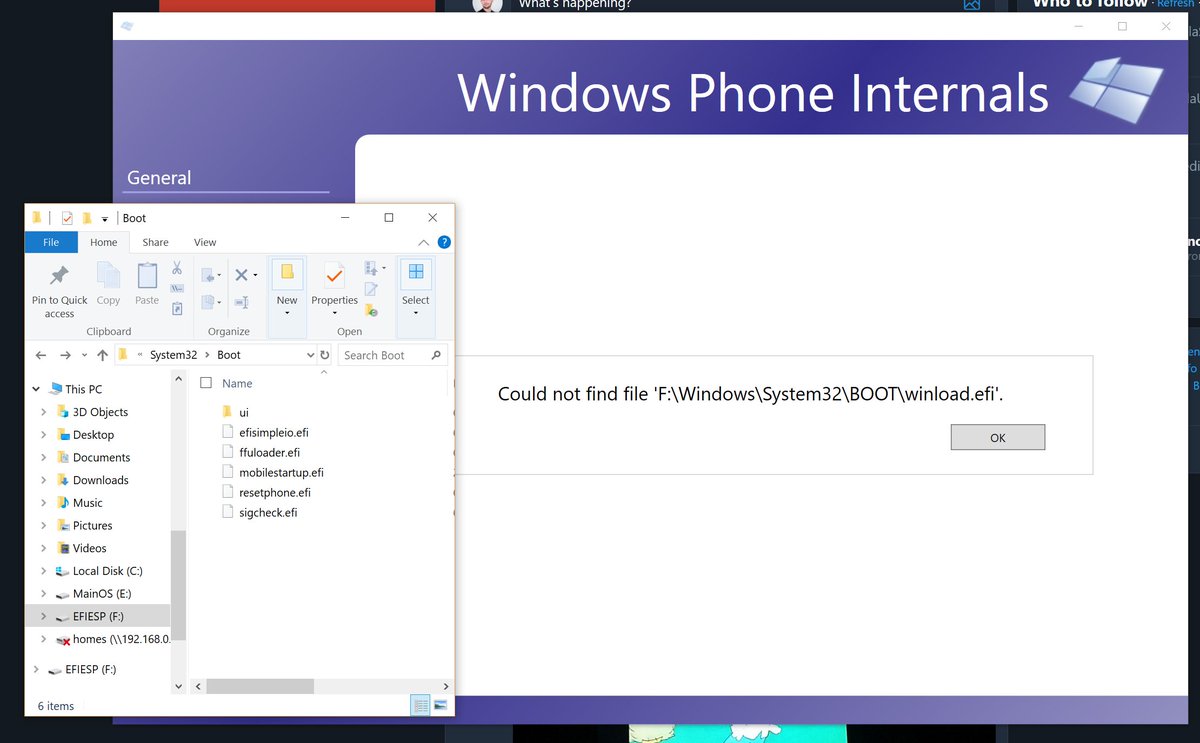This screenshot has width=1200, height=743.
Task: Sort by the Name column header
Action: point(237,383)
